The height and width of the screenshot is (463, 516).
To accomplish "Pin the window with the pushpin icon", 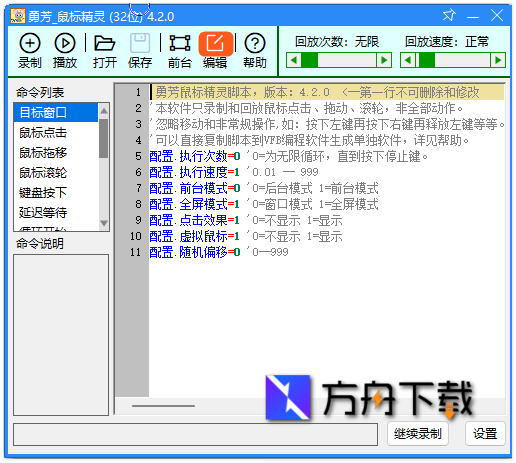I will click(449, 15).
